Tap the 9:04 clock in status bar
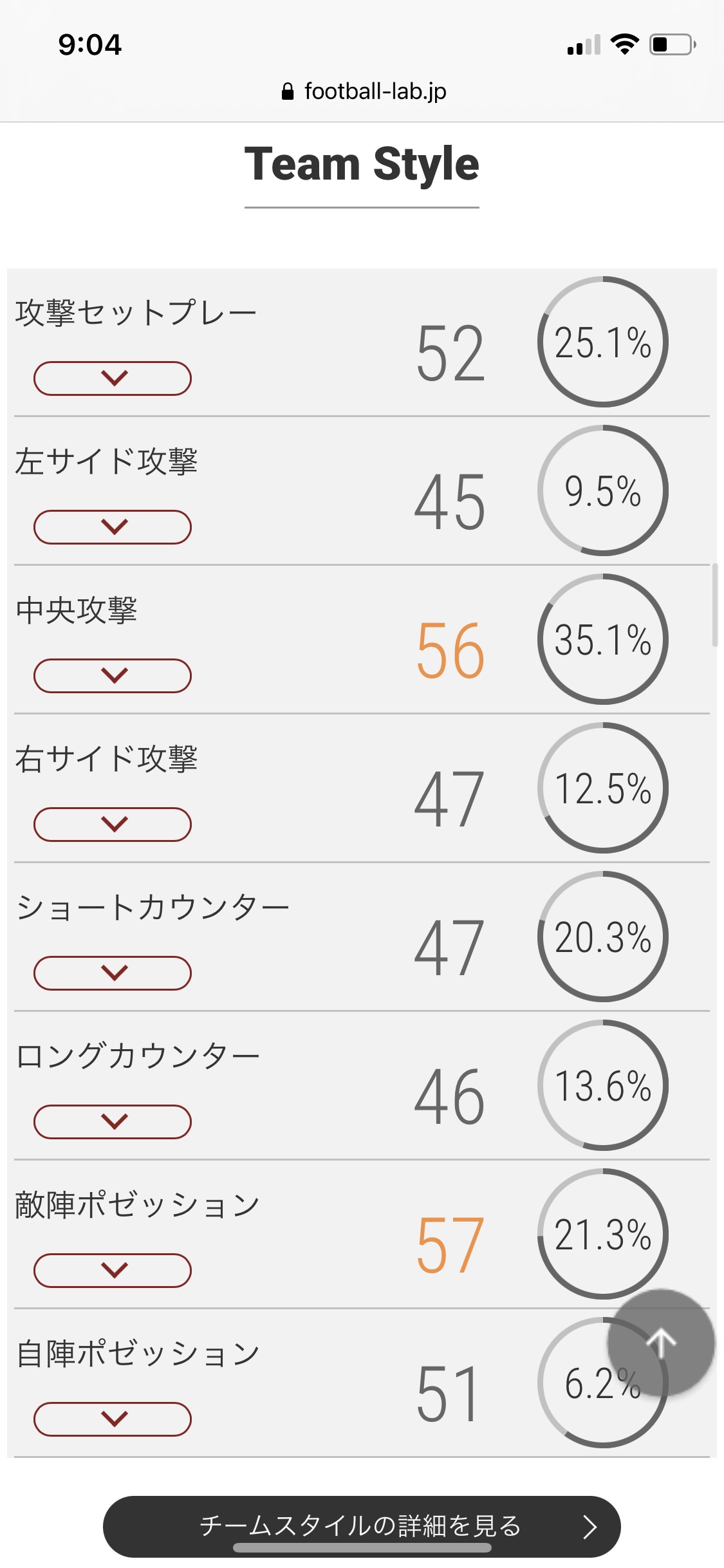Image resolution: width=724 pixels, height=1568 pixels. pos(90,44)
